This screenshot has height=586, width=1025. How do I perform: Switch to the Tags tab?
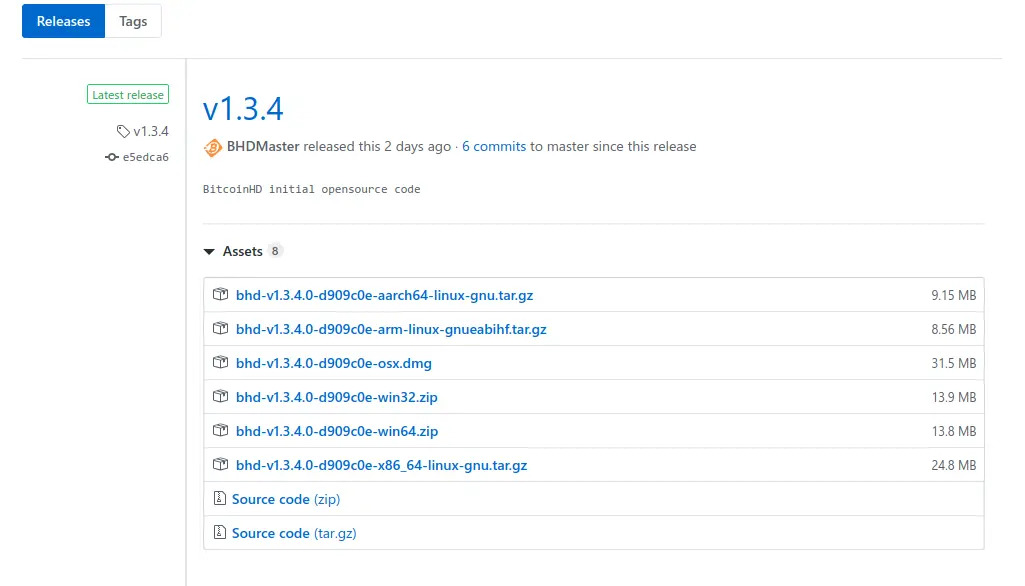pyautogui.click(x=133, y=21)
